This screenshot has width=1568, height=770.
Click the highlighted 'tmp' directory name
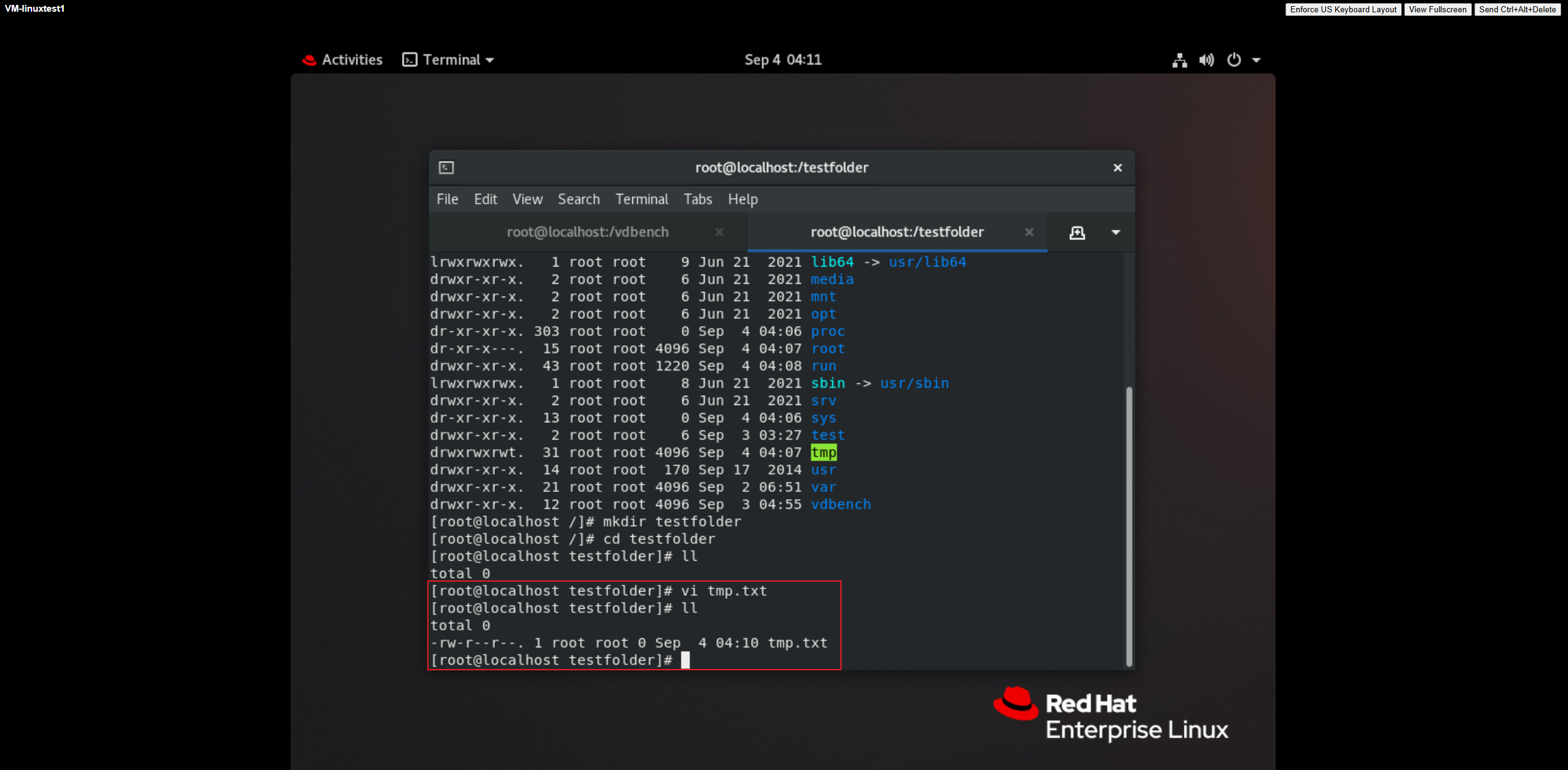(824, 452)
